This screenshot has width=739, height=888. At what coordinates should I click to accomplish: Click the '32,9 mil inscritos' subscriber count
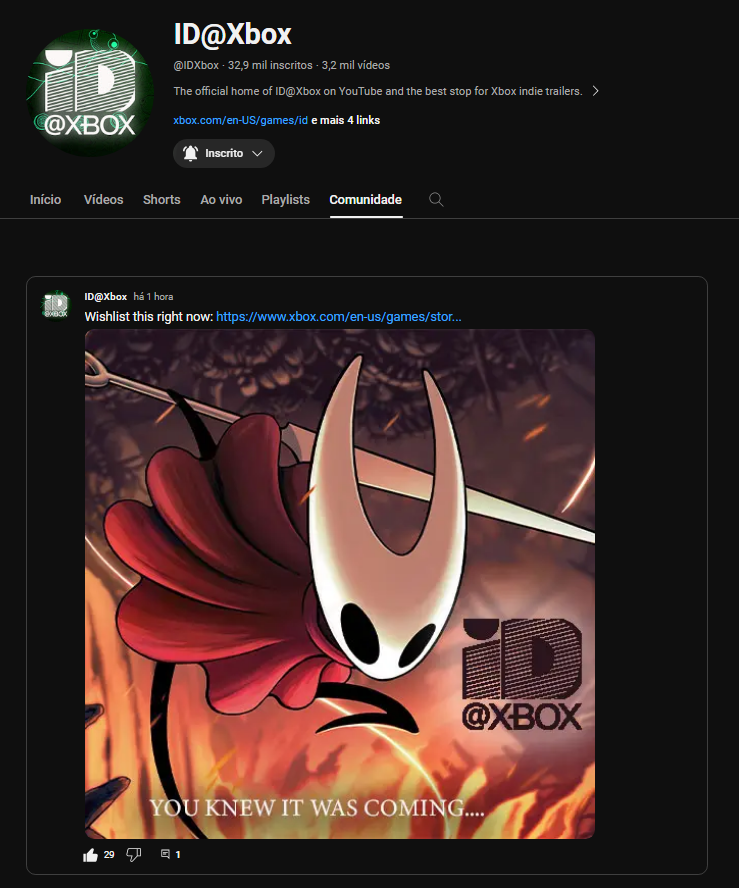pos(270,65)
